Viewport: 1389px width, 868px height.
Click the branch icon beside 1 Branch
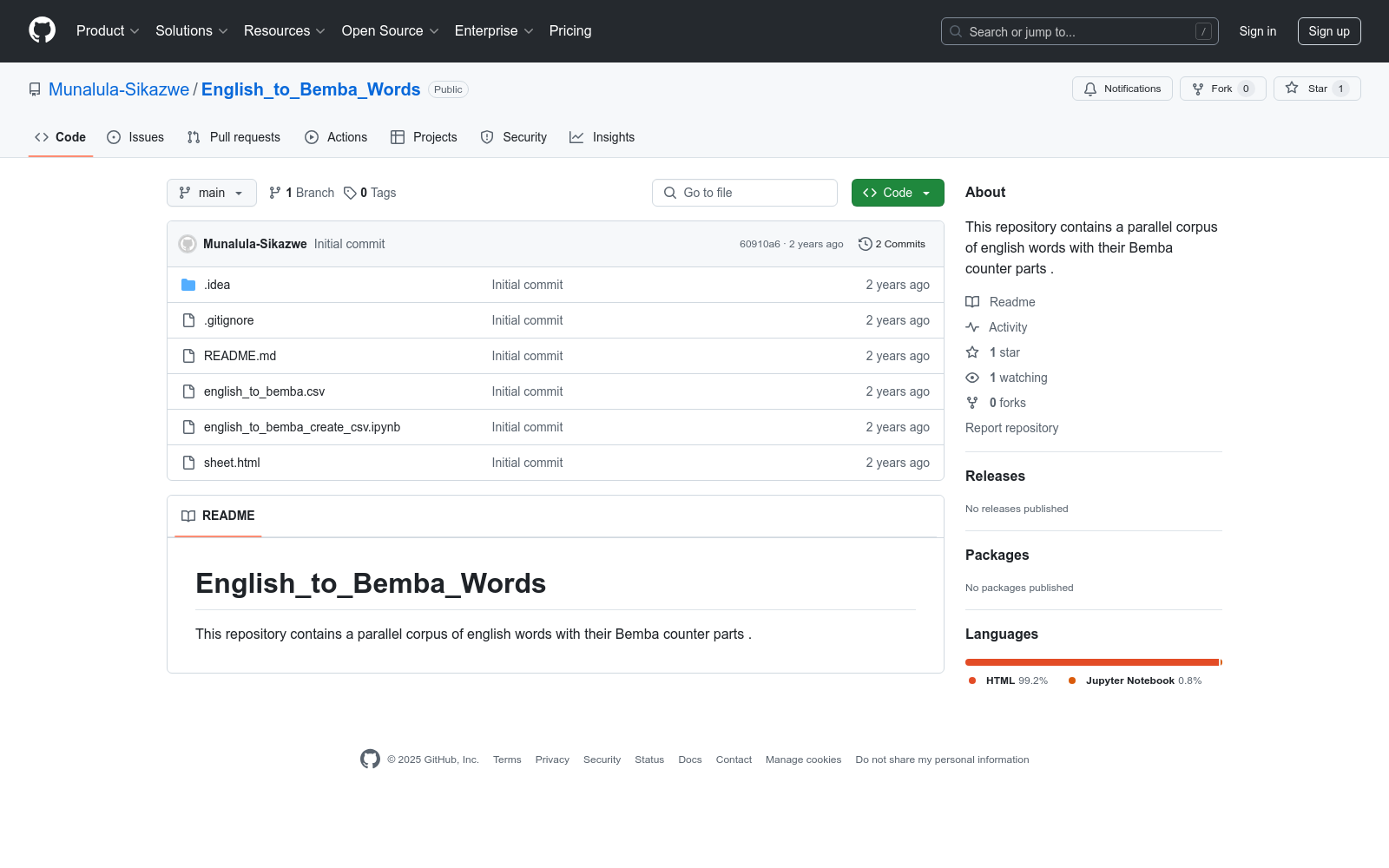[x=275, y=193]
